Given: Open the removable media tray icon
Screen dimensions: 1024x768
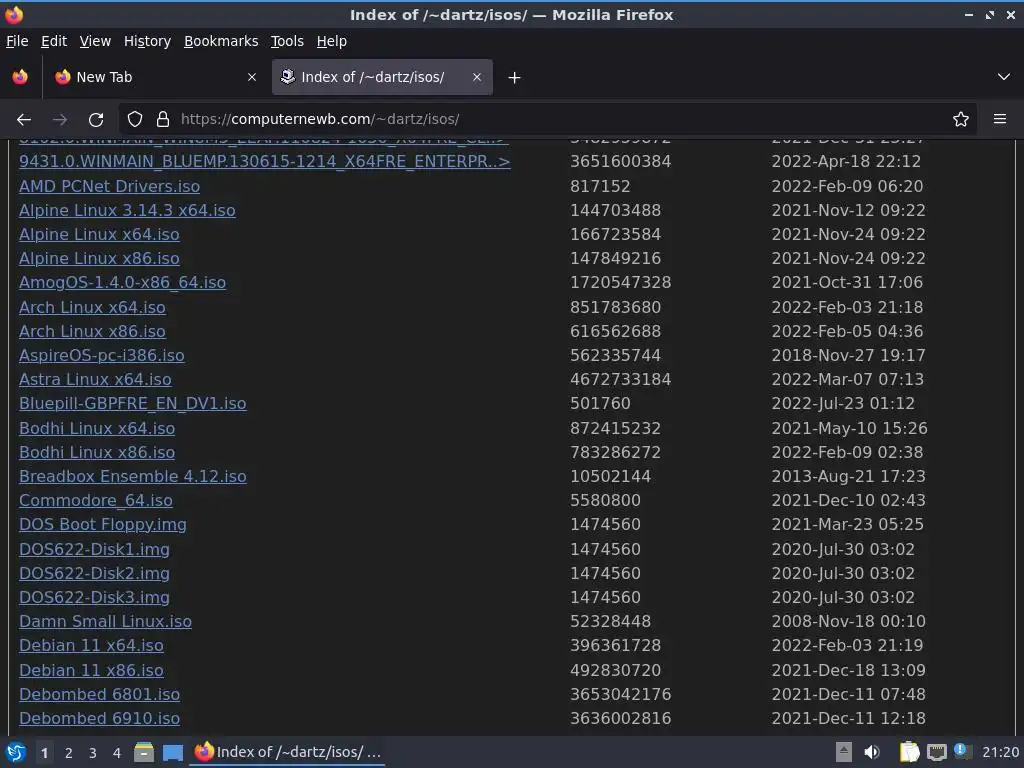Looking at the screenshot, I should (844, 752).
